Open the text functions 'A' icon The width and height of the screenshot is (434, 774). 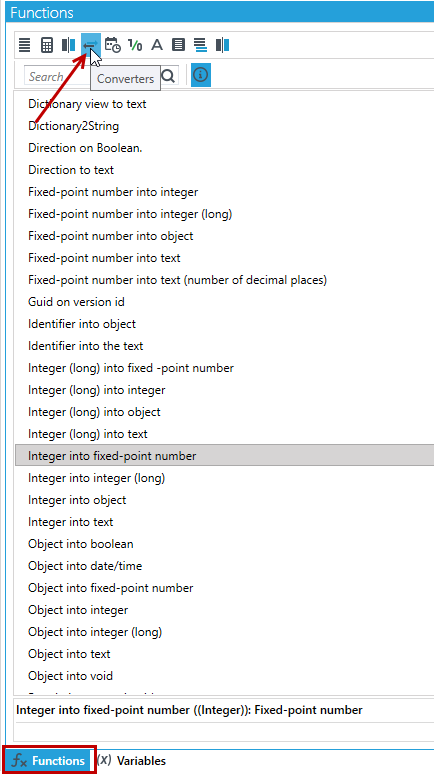click(x=157, y=45)
